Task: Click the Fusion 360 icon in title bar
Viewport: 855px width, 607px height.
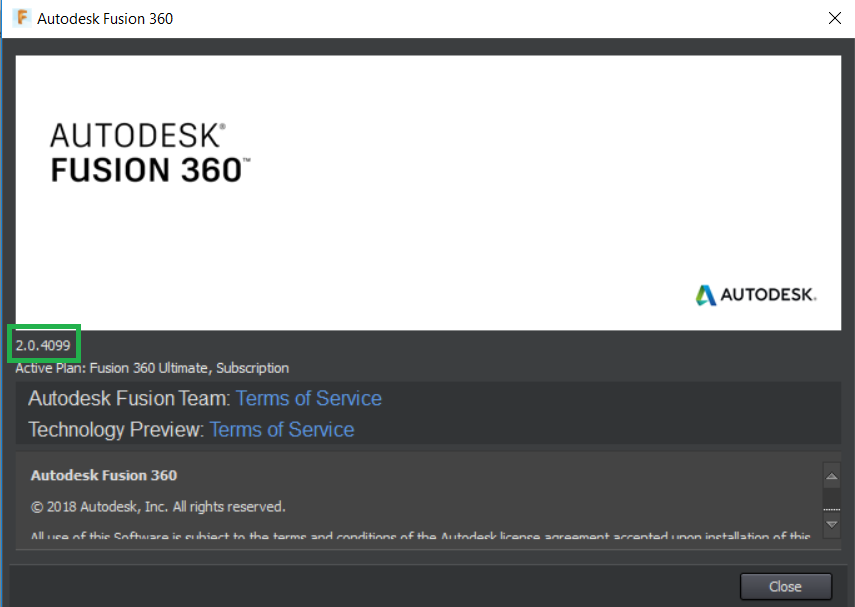Action: point(20,18)
